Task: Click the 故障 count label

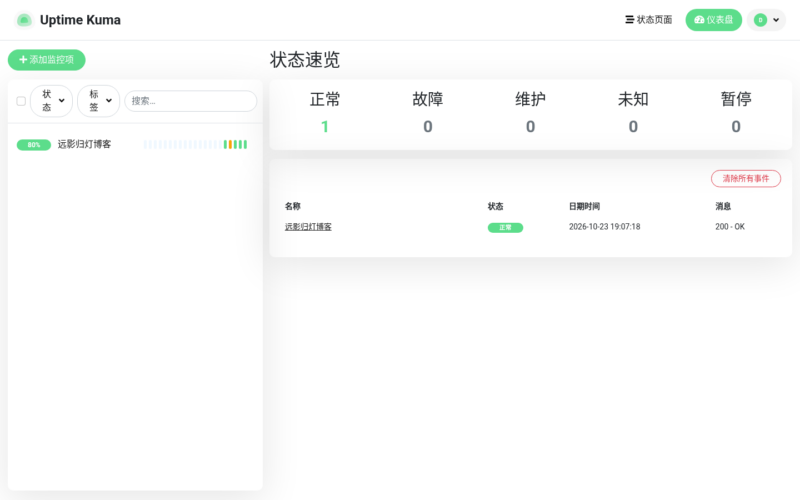Action: tap(428, 99)
